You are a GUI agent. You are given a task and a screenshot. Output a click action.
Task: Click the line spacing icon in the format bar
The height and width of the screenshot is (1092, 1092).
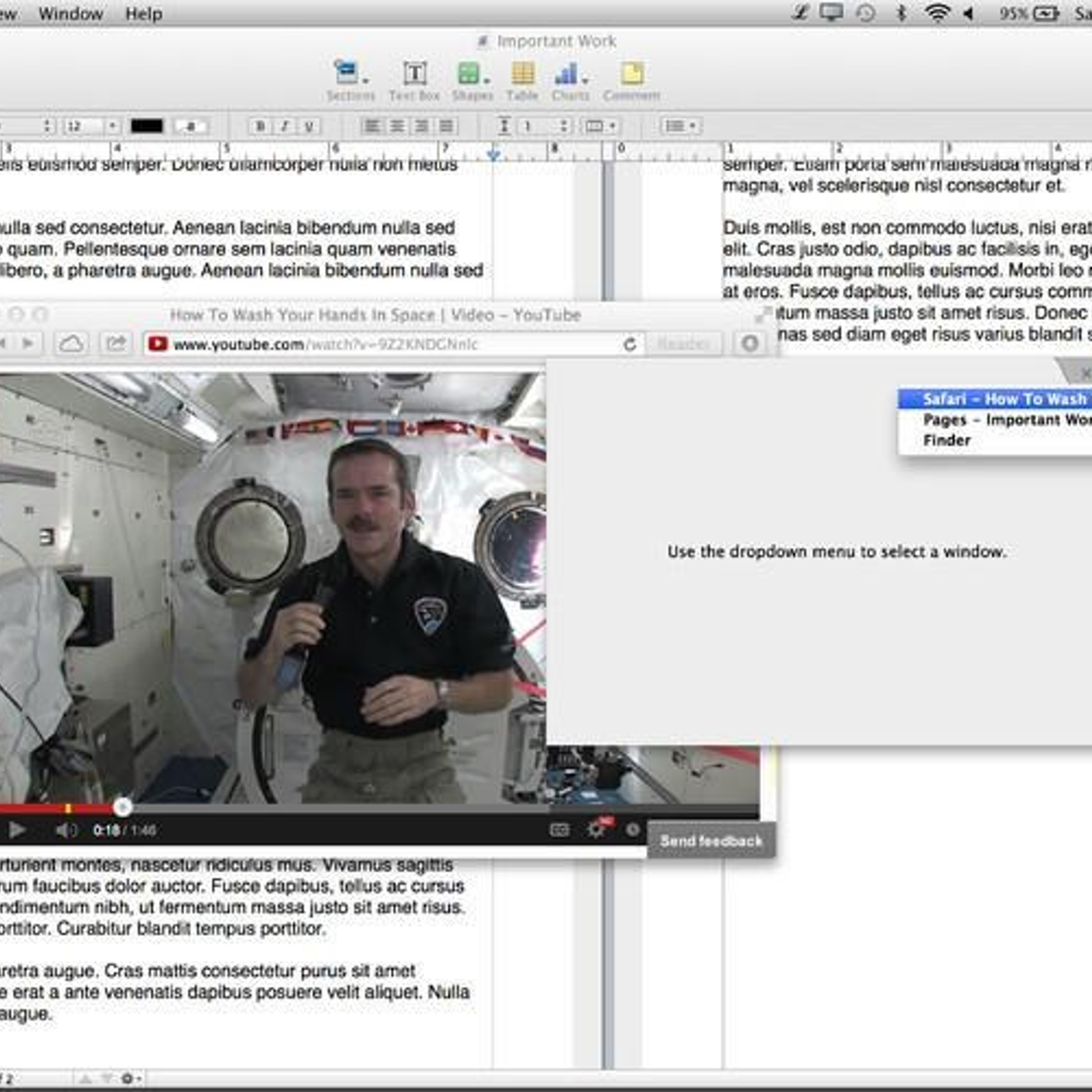[x=504, y=126]
